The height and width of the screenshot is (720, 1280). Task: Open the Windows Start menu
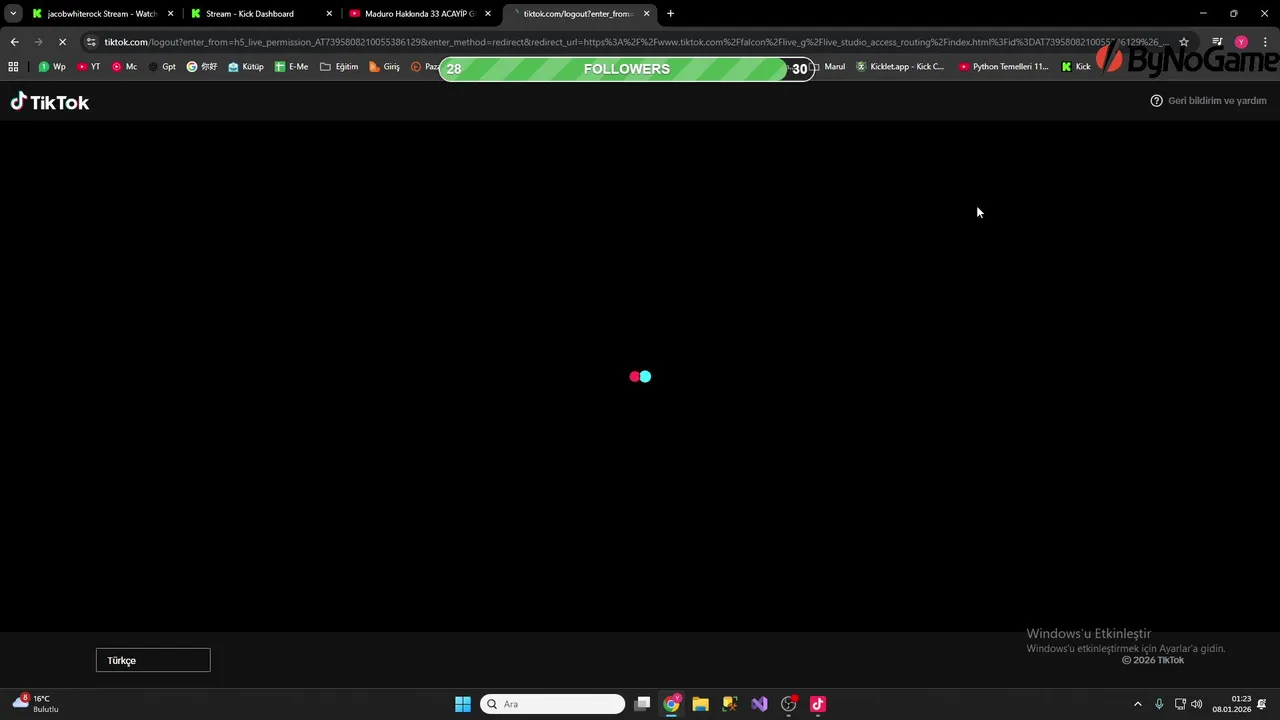(463, 704)
